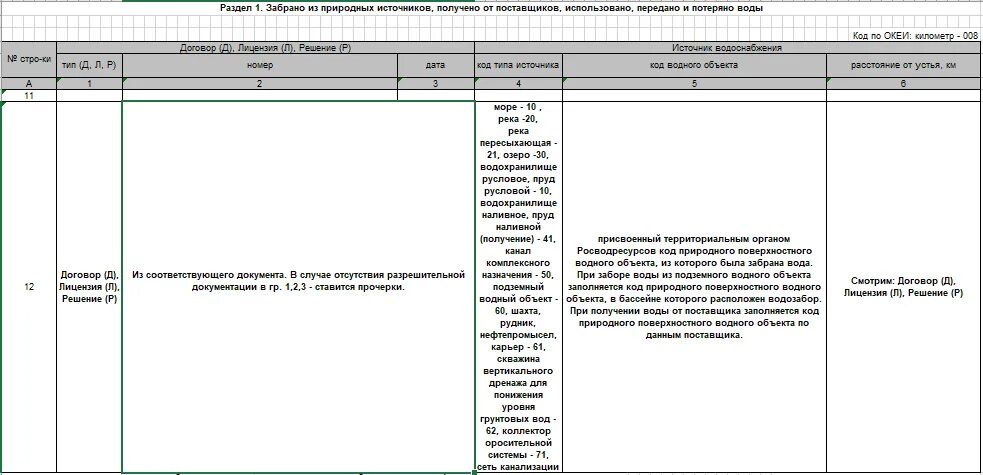The width and height of the screenshot is (983, 475).
Task: Click the empty 'код типа источника' cell in row 11
Action: point(518,95)
